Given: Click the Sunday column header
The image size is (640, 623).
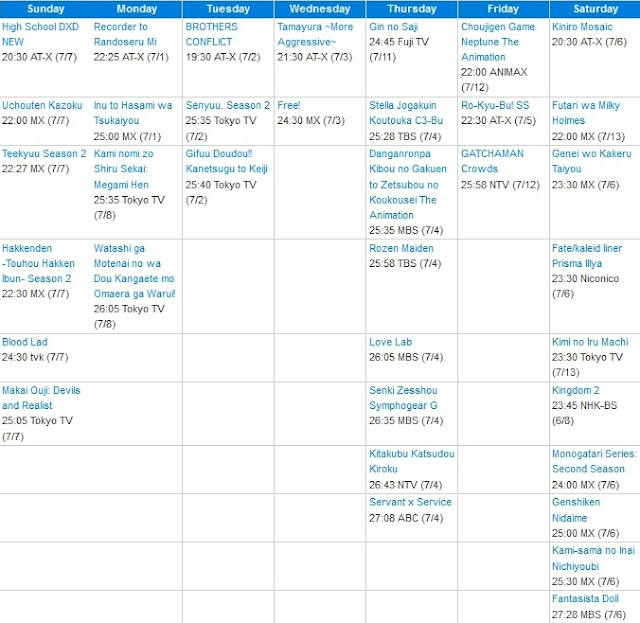Looking at the screenshot, I should click(46, 9).
